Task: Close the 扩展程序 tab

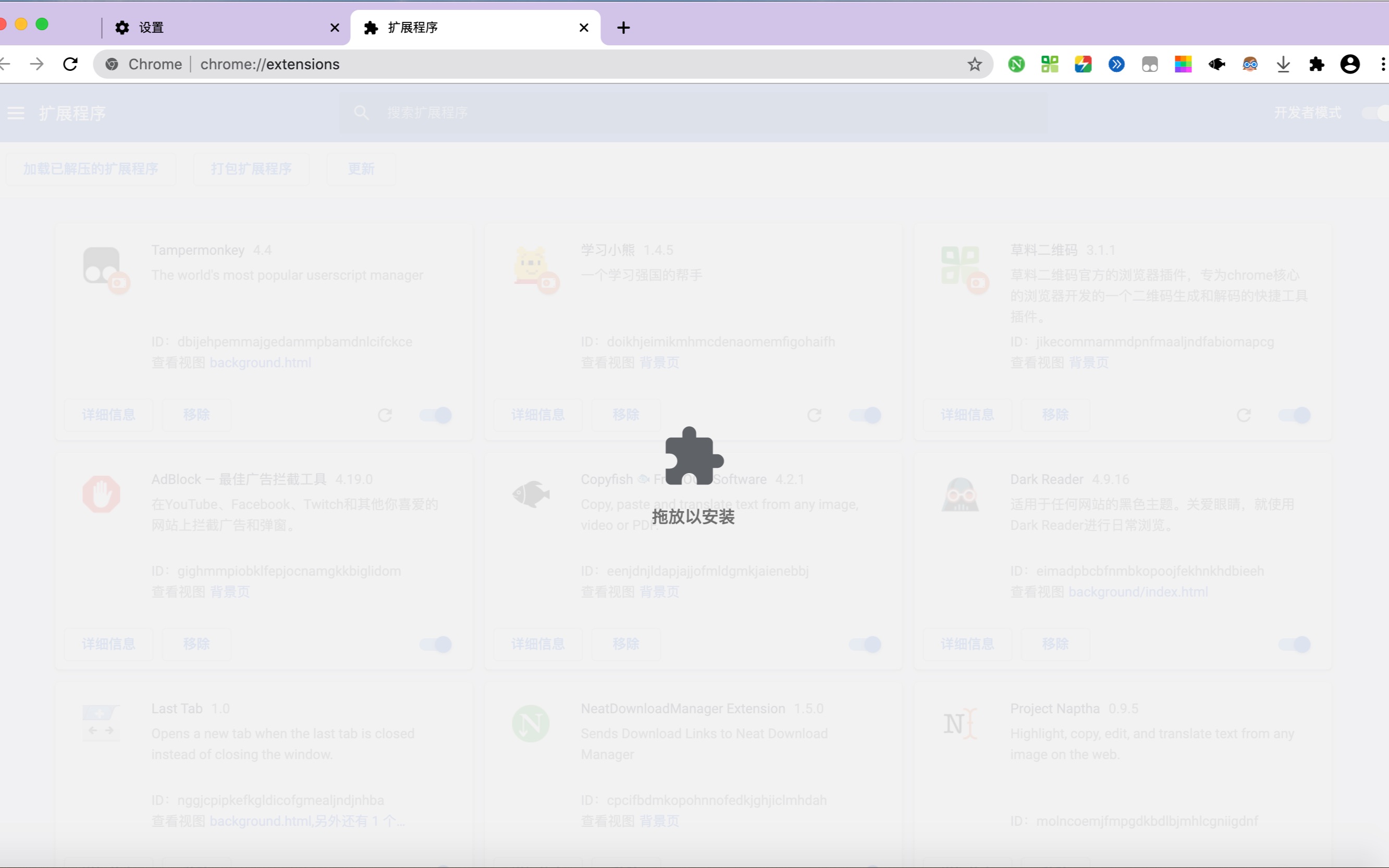Action: tap(584, 28)
